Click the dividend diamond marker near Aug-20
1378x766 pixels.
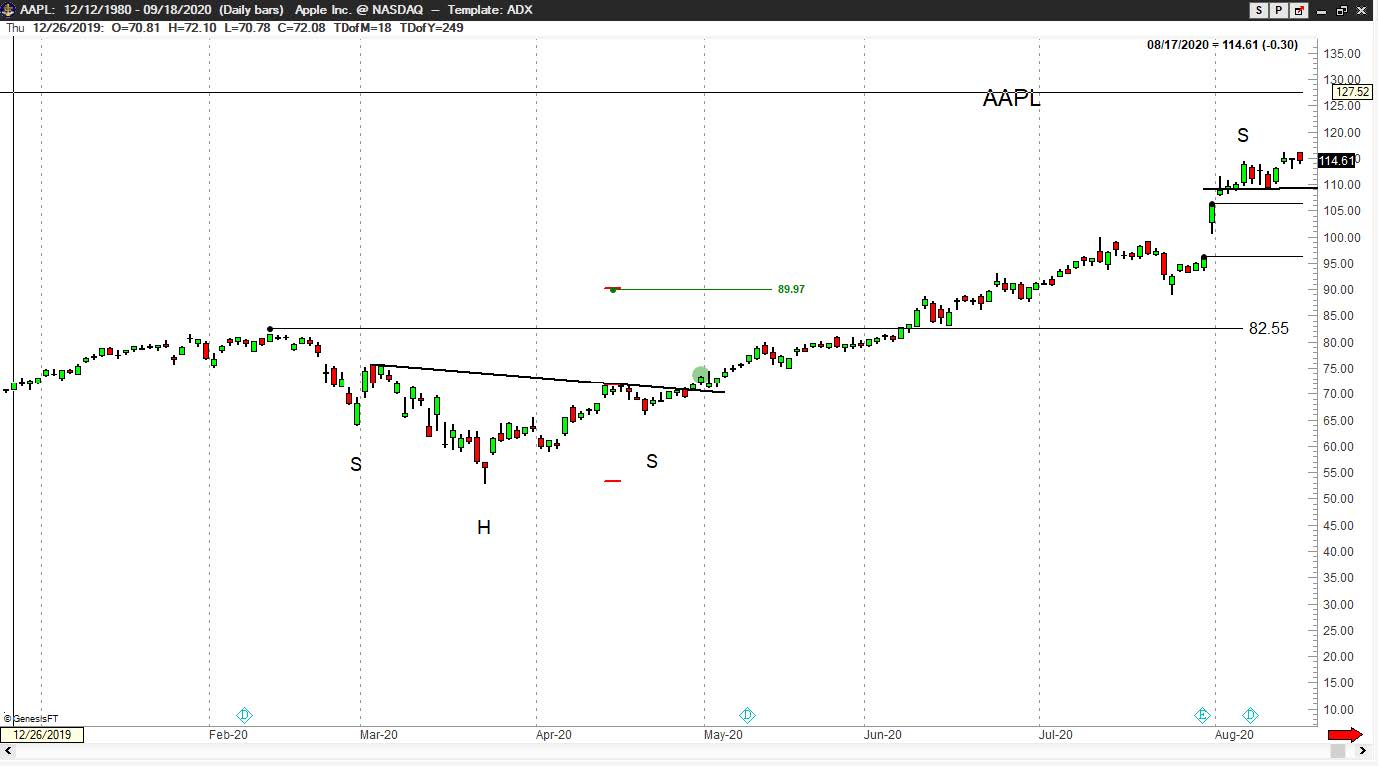click(1250, 715)
